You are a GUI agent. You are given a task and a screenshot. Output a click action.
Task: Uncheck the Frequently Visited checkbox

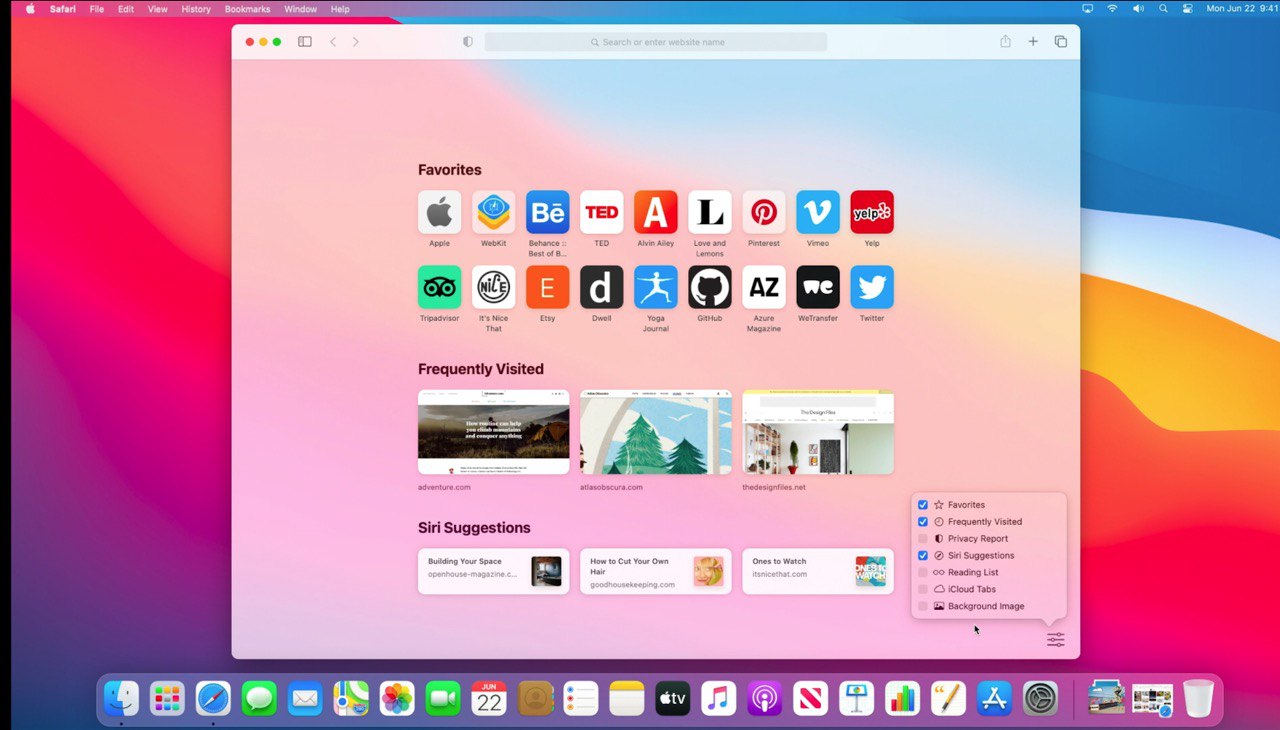tap(923, 522)
